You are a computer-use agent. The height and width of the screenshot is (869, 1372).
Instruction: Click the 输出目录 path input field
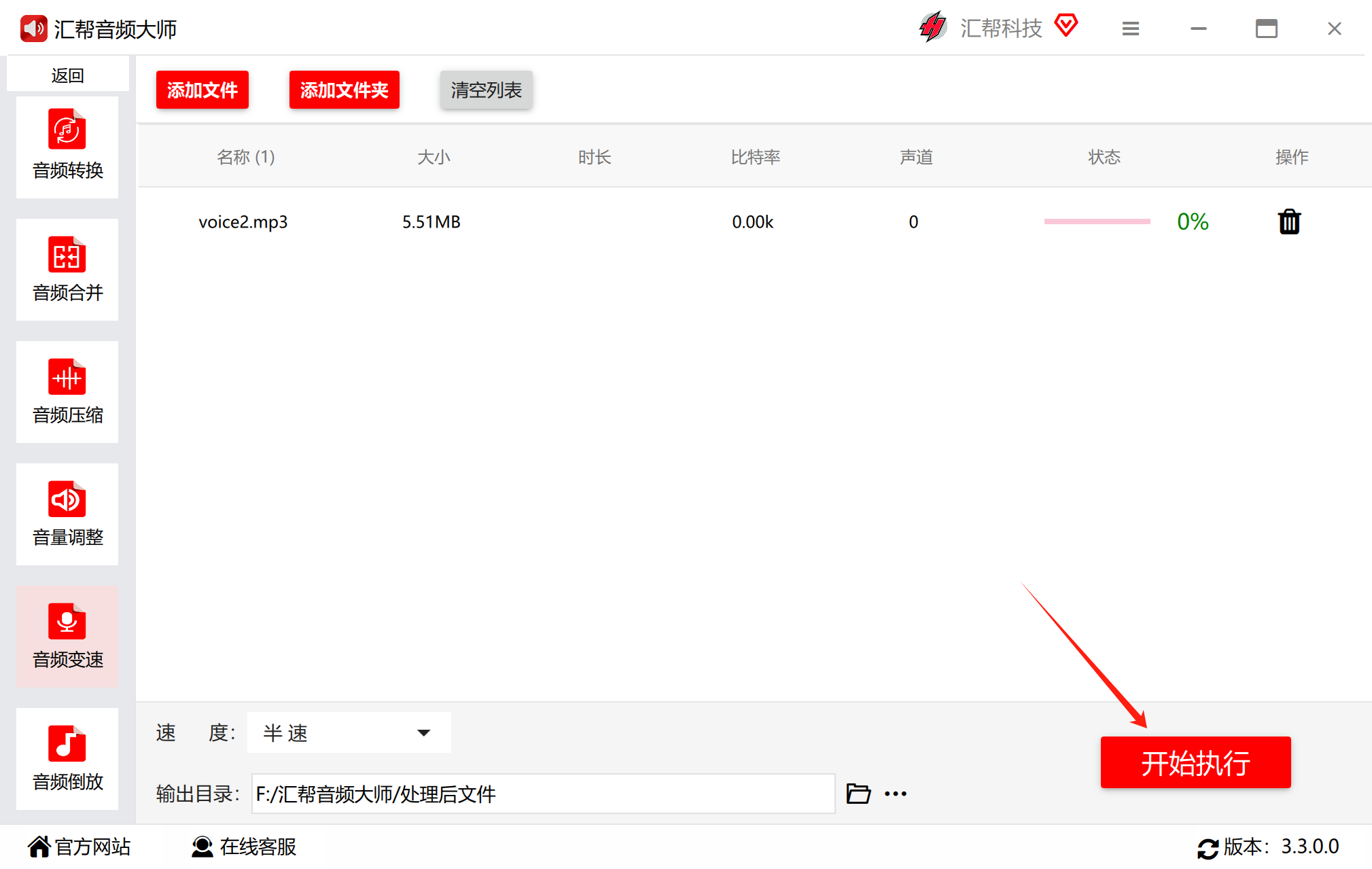pos(543,794)
